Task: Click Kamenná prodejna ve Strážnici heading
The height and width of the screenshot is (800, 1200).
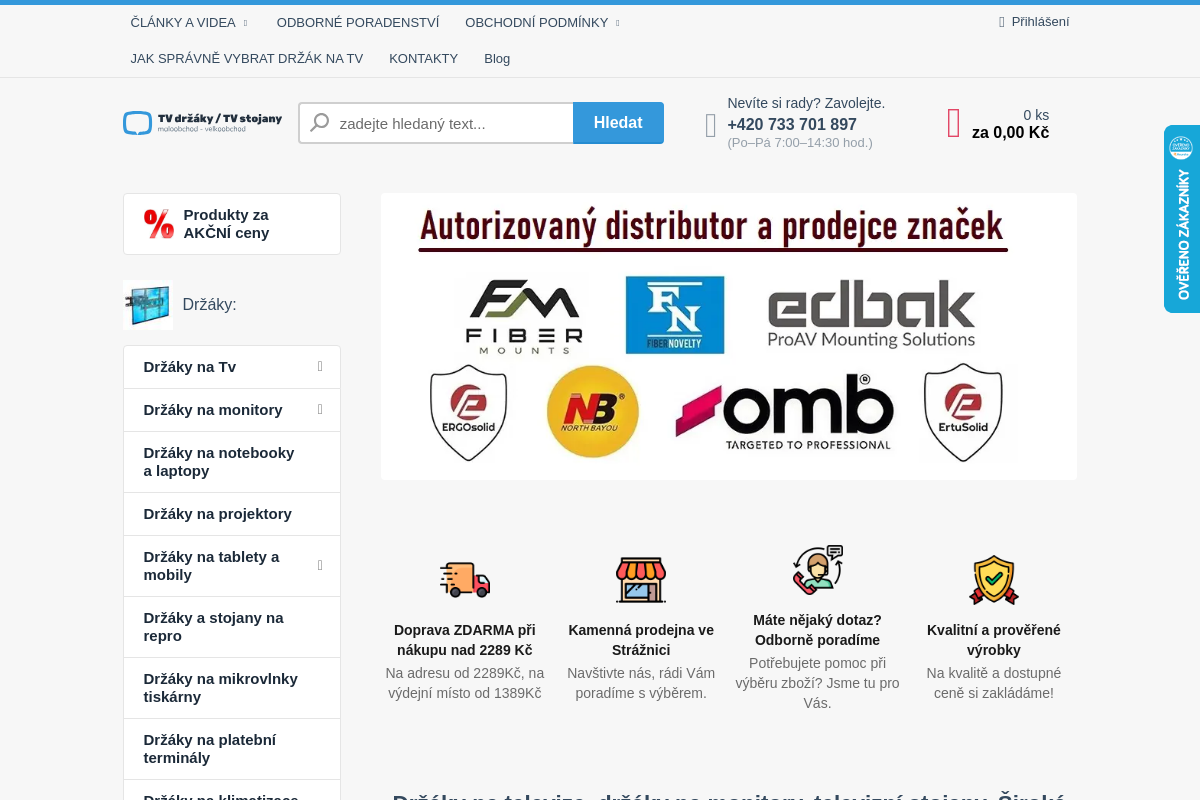Action: [x=641, y=640]
